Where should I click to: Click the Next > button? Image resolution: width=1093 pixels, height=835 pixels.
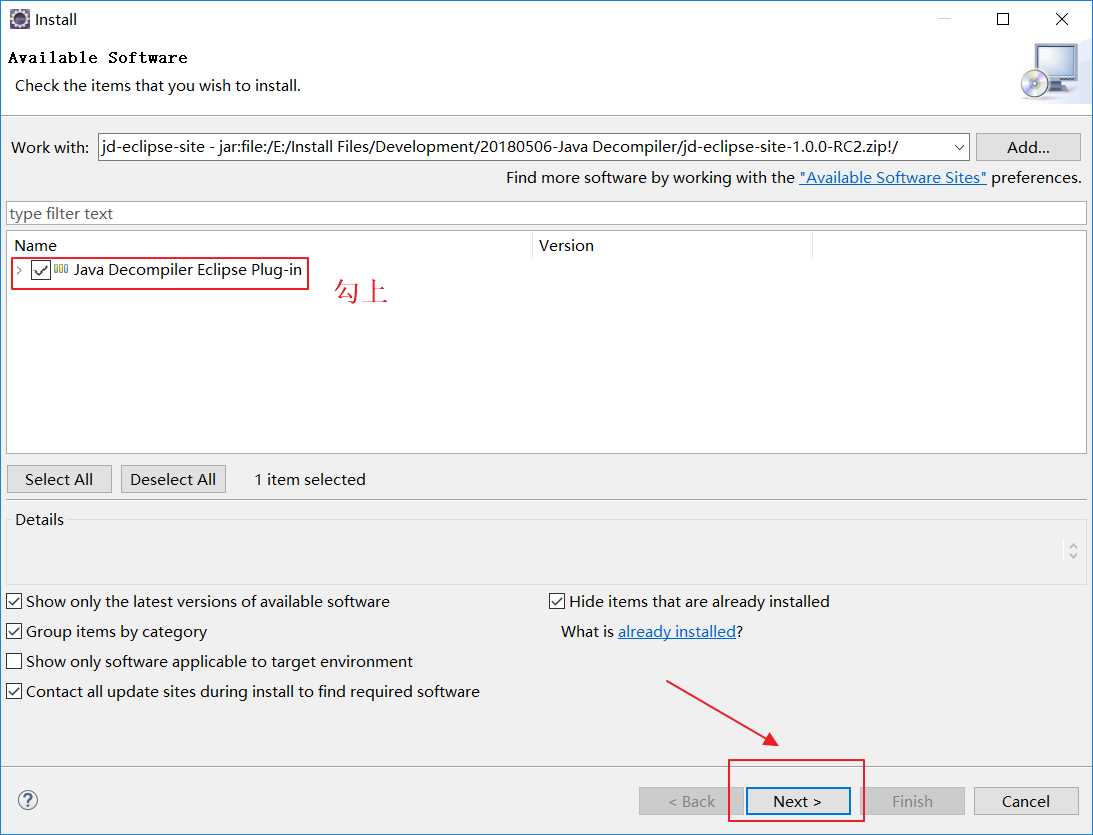798,801
